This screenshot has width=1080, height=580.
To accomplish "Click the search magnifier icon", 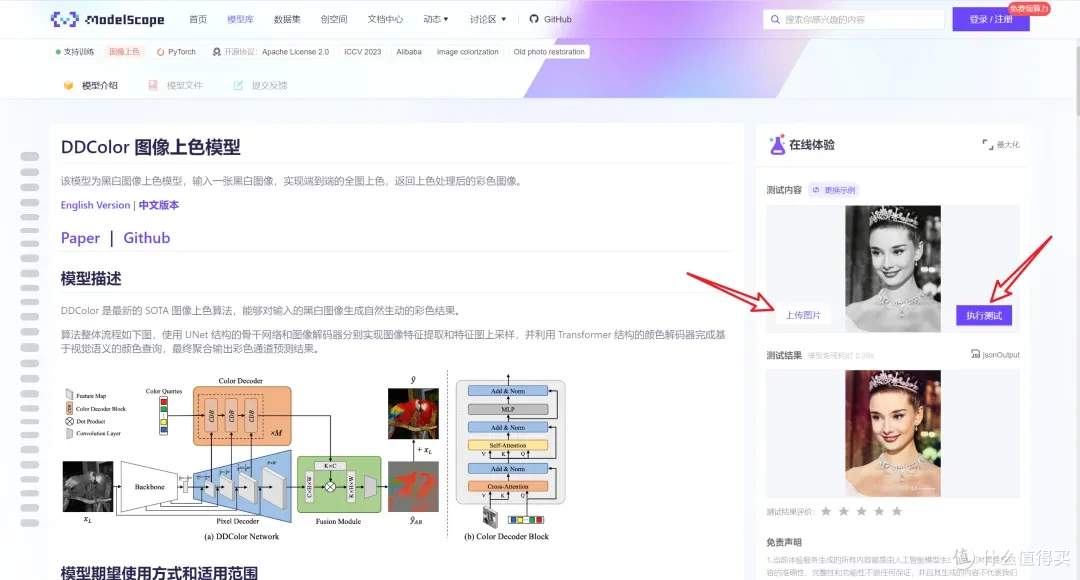I will pos(776,19).
